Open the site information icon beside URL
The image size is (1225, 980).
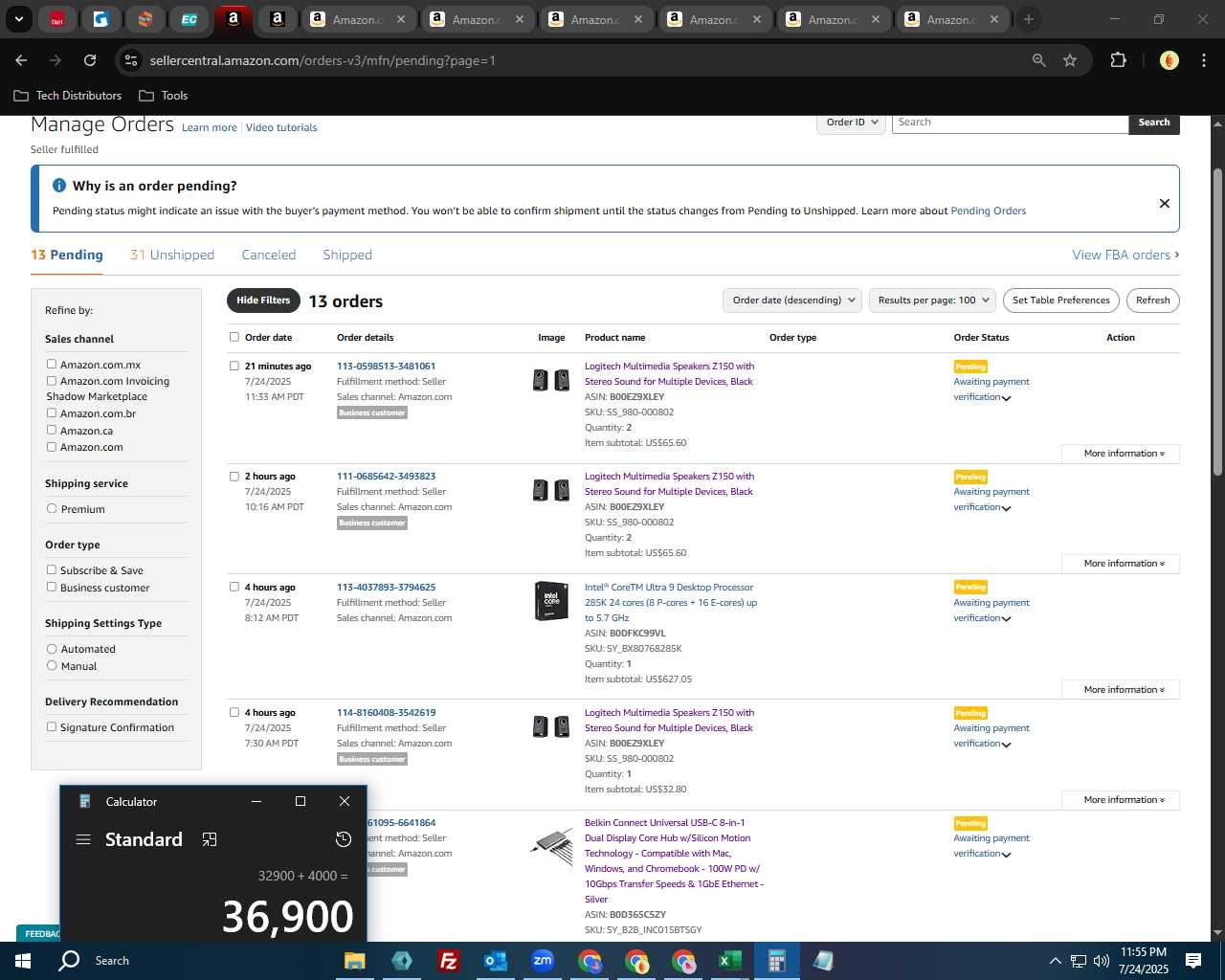coord(132,60)
